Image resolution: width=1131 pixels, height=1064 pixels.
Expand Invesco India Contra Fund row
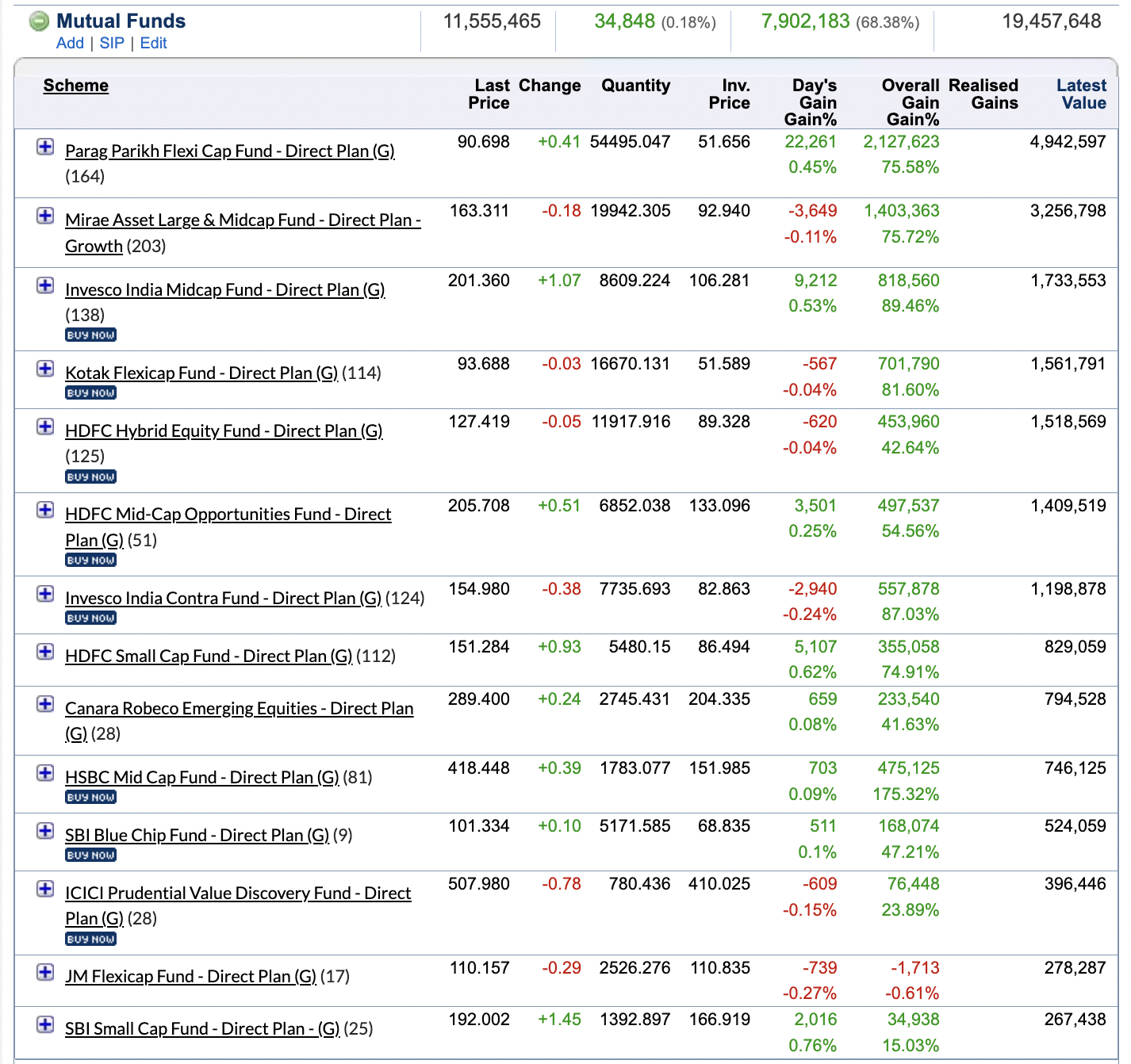click(x=45, y=594)
